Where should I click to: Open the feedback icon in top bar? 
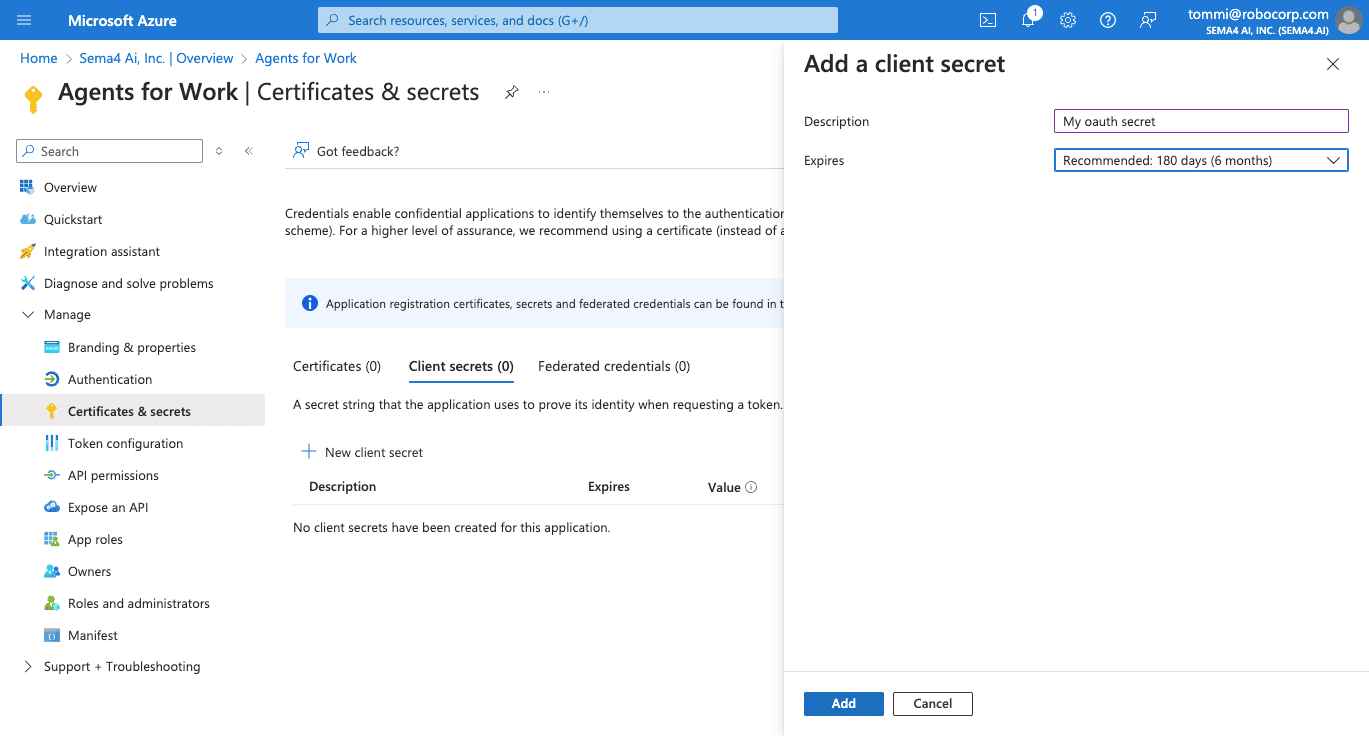(x=1148, y=20)
